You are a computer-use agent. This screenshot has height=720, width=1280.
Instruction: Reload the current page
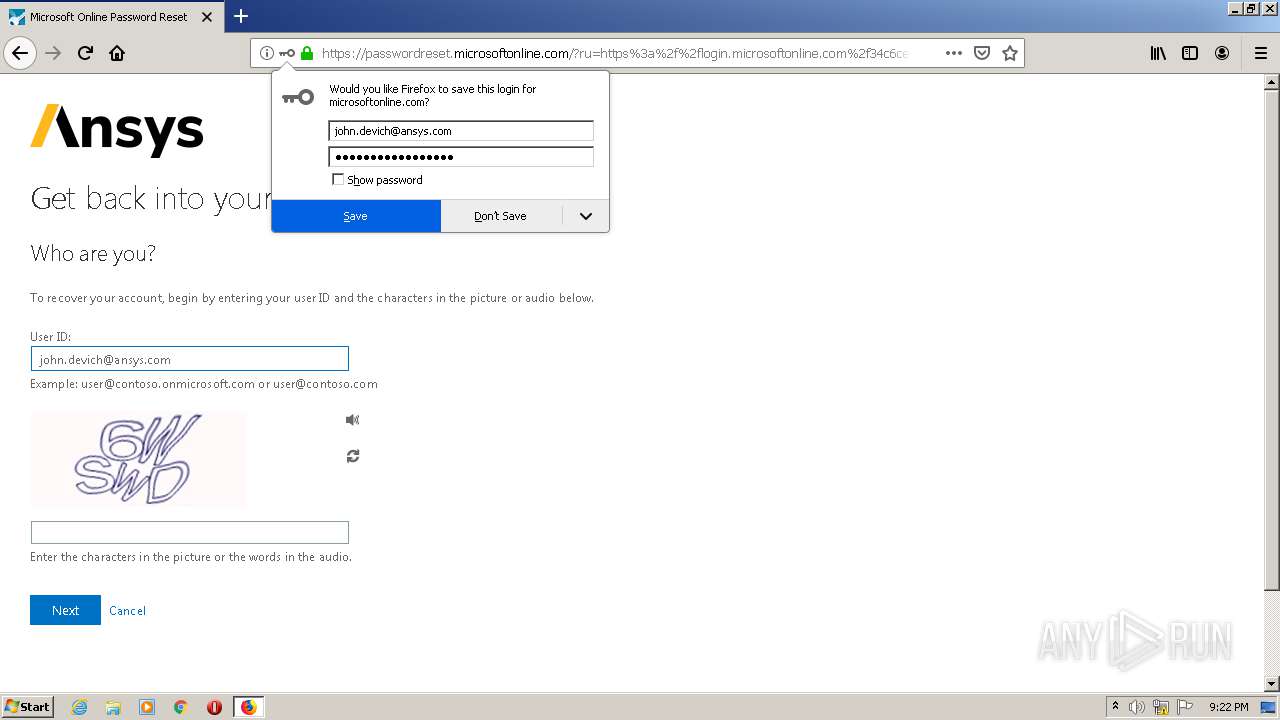[85, 53]
